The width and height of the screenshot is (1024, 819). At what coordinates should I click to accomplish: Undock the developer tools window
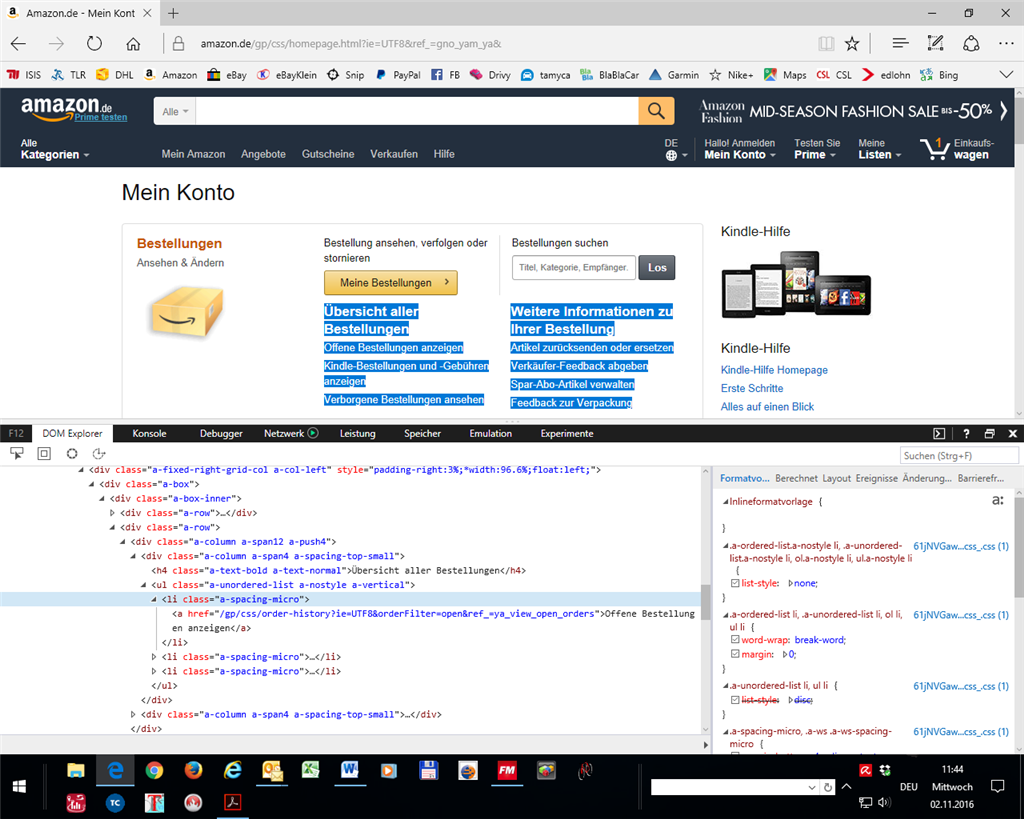pyautogui.click(x=990, y=434)
